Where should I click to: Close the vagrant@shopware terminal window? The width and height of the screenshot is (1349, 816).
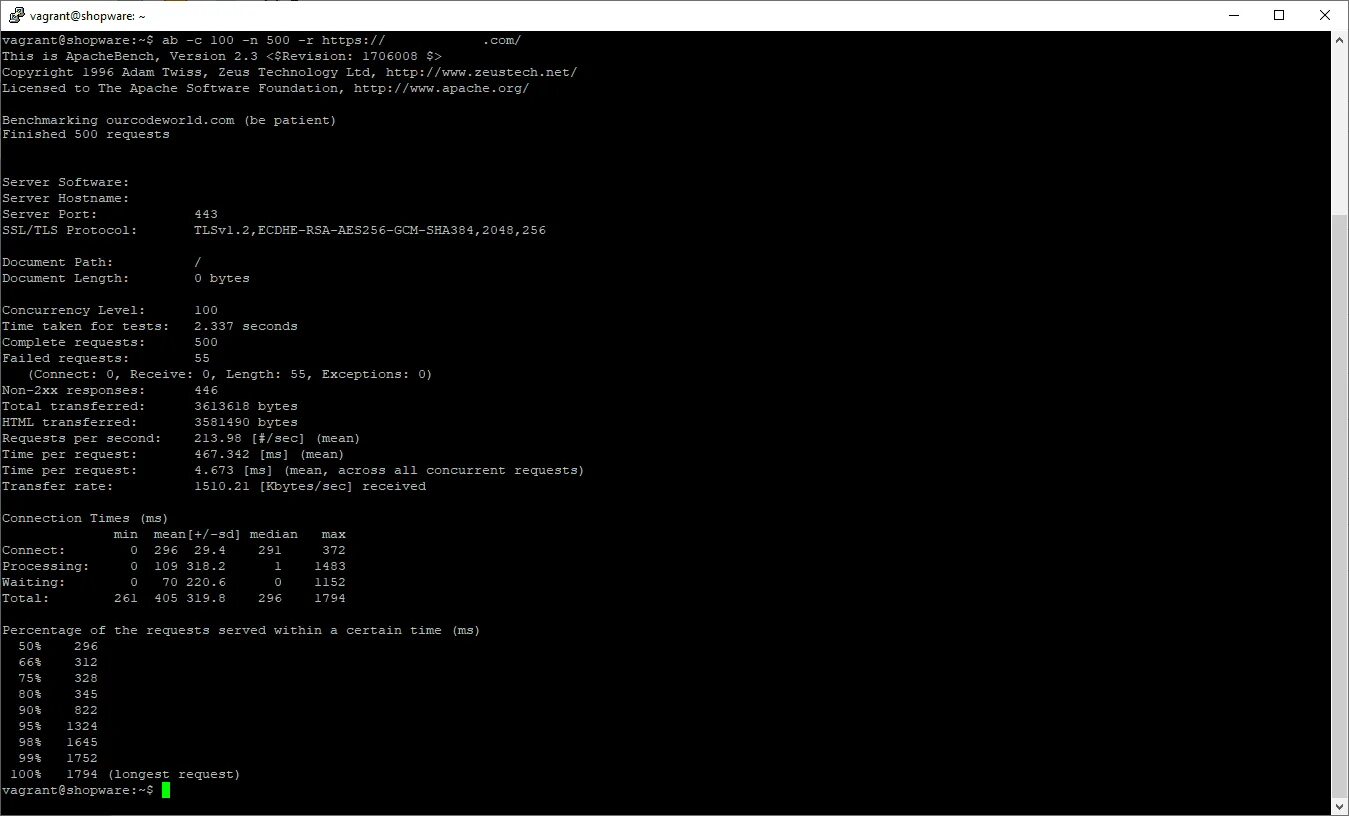[x=1325, y=15]
